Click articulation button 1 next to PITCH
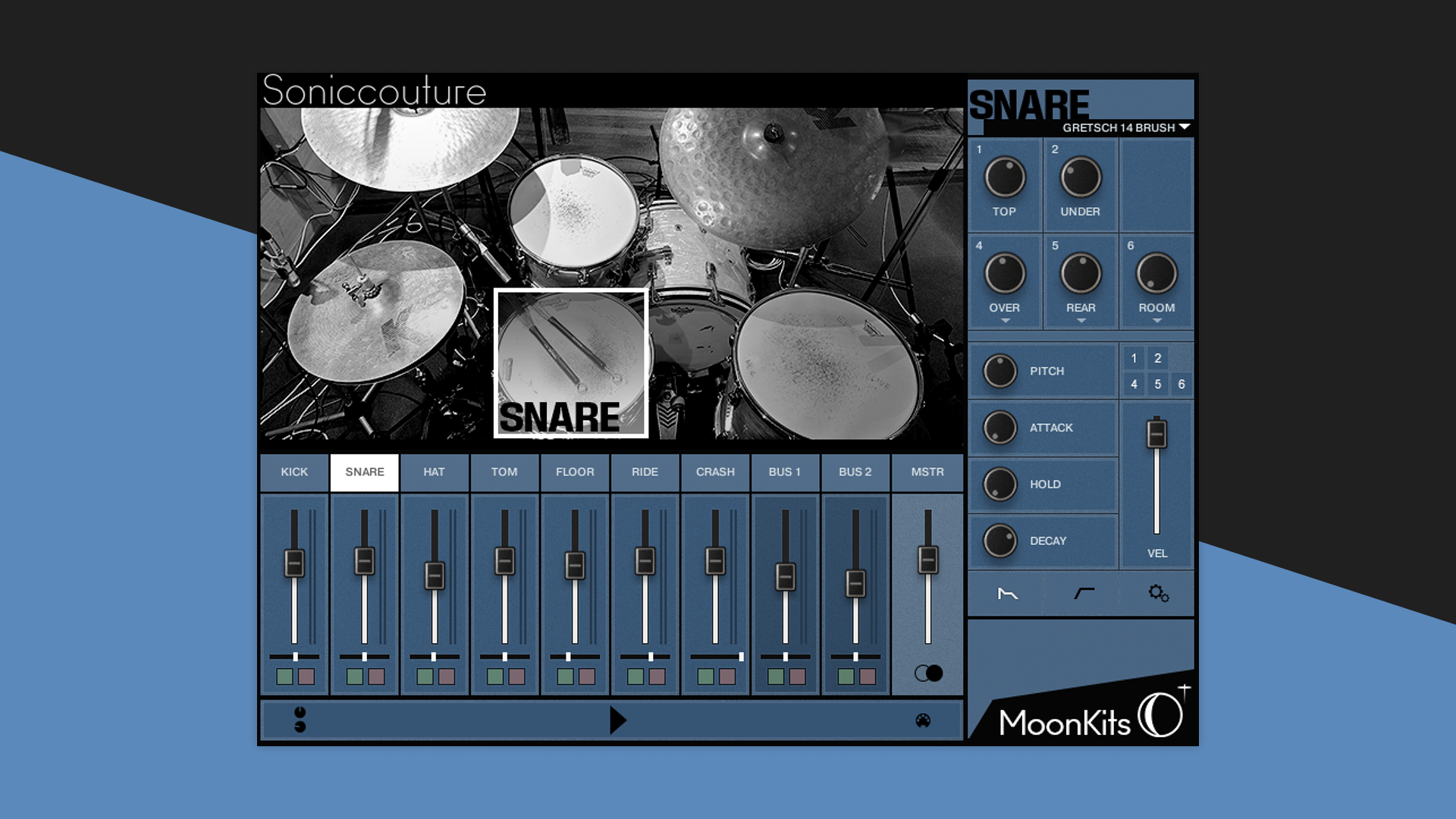Screen dimensions: 1456x819 [1133, 359]
